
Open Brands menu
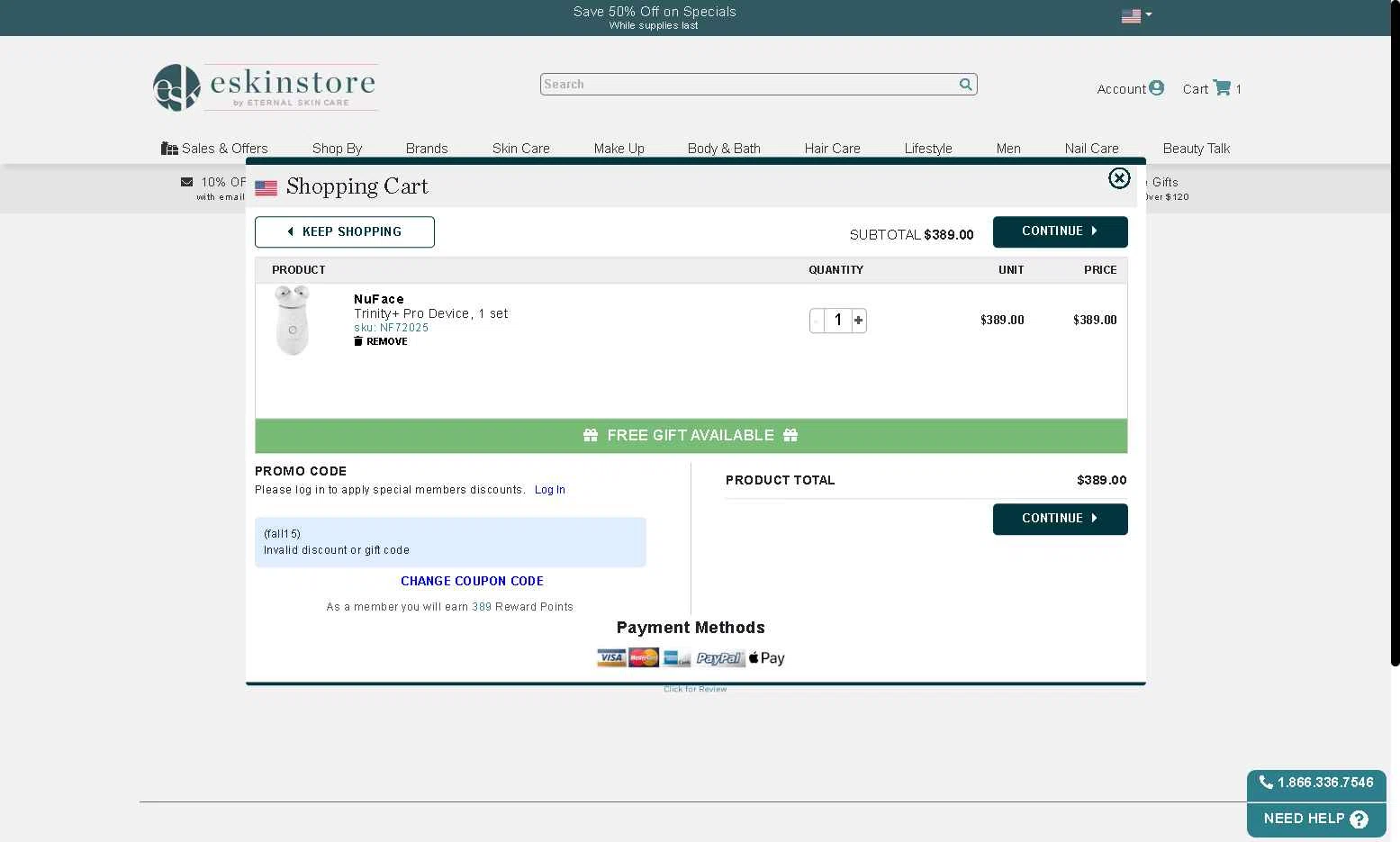click(427, 149)
